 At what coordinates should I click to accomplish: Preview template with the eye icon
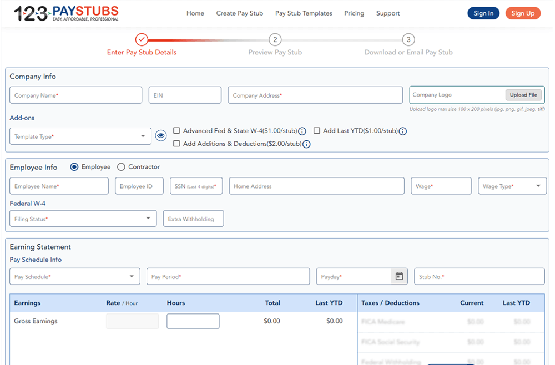(x=161, y=136)
